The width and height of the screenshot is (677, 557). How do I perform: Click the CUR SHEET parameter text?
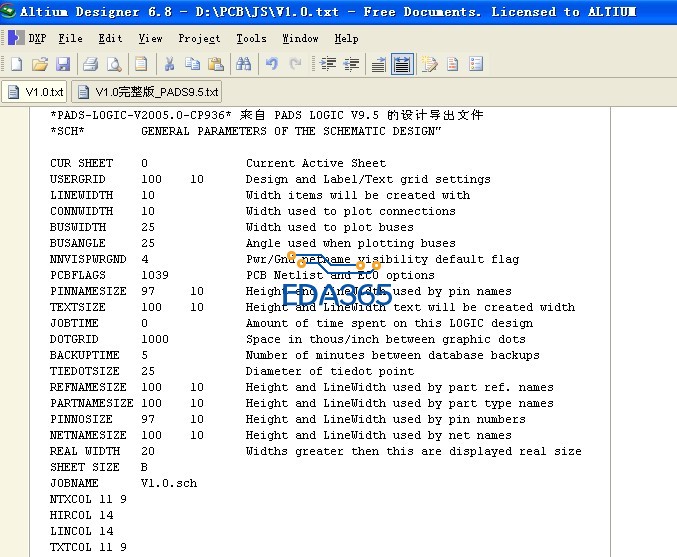pos(82,163)
